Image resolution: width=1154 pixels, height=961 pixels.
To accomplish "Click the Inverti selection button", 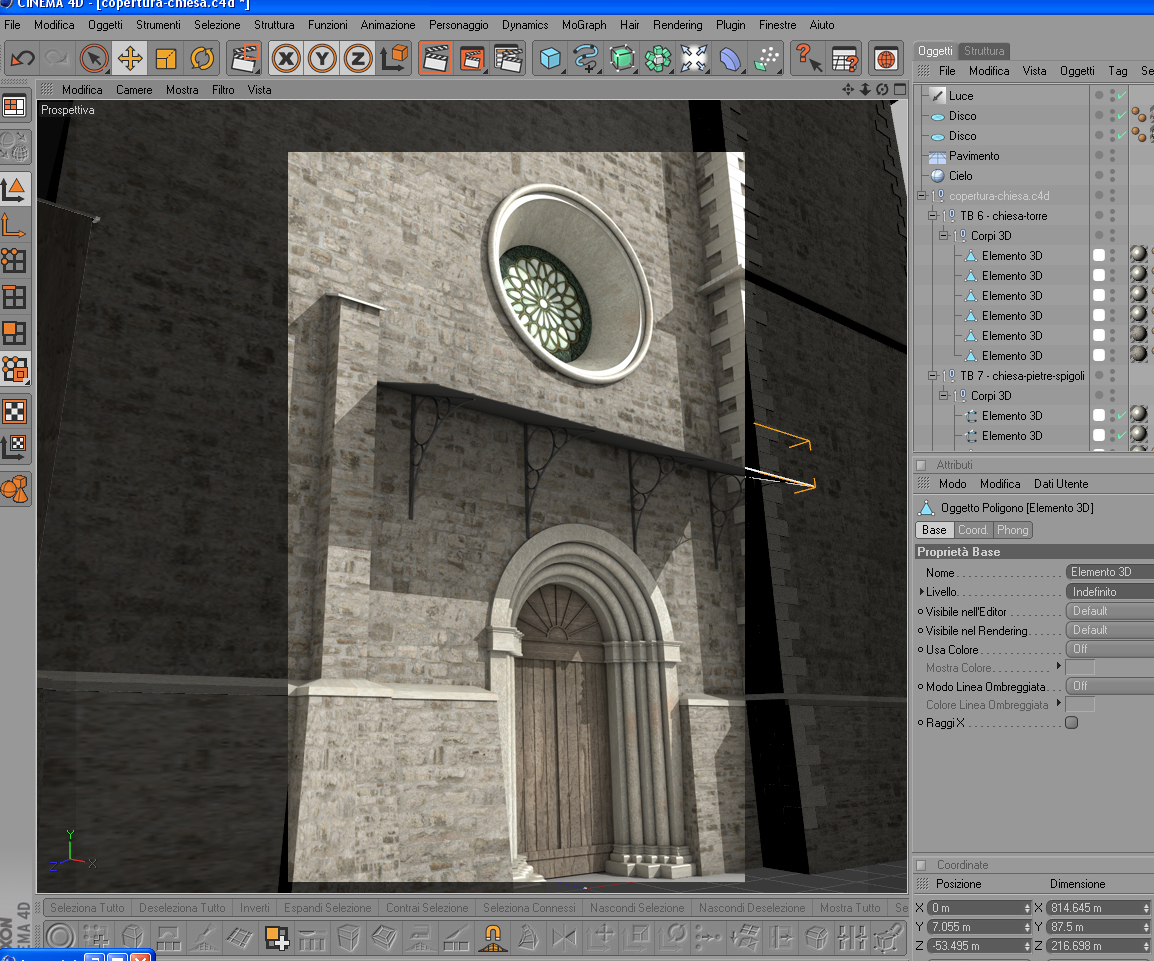I will pyautogui.click(x=255, y=908).
